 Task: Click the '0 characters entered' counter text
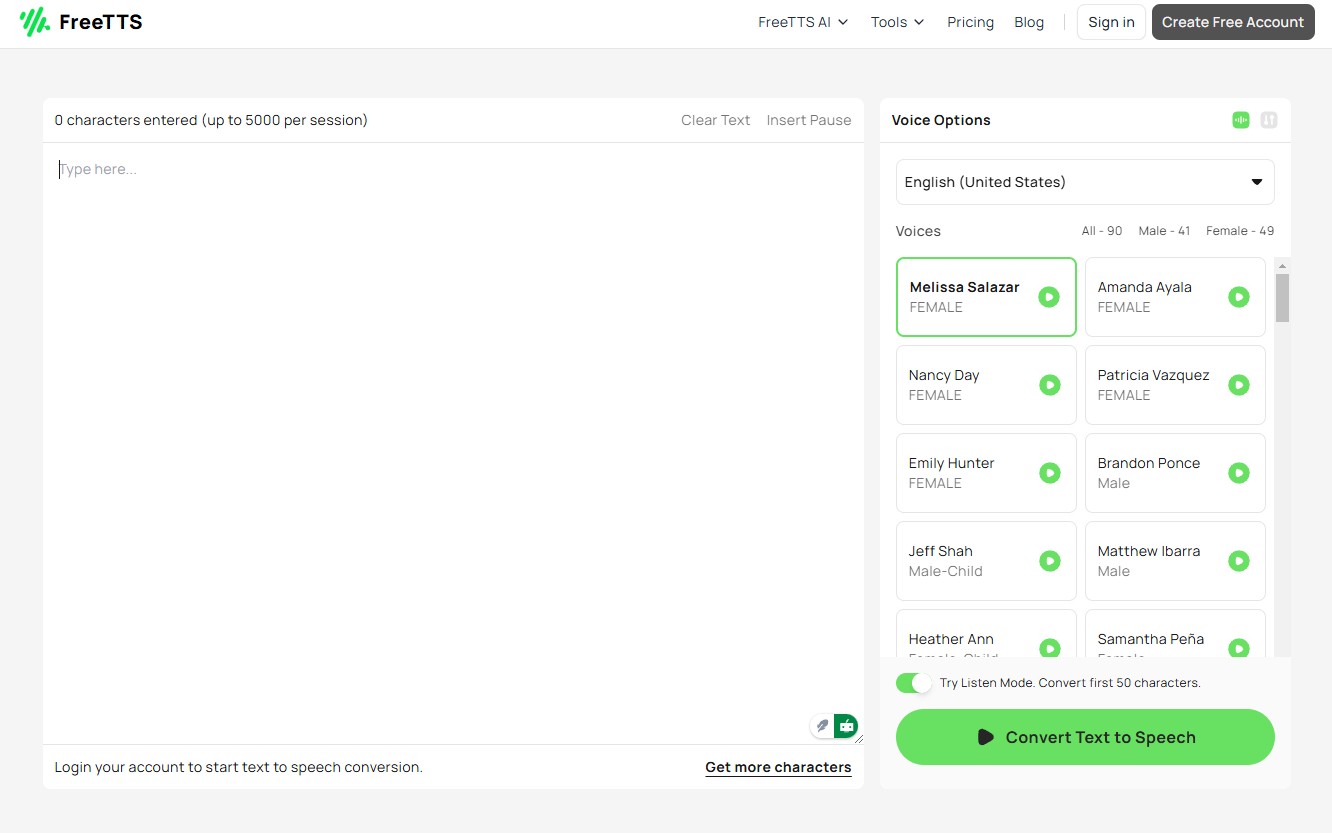click(x=211, y=120)
